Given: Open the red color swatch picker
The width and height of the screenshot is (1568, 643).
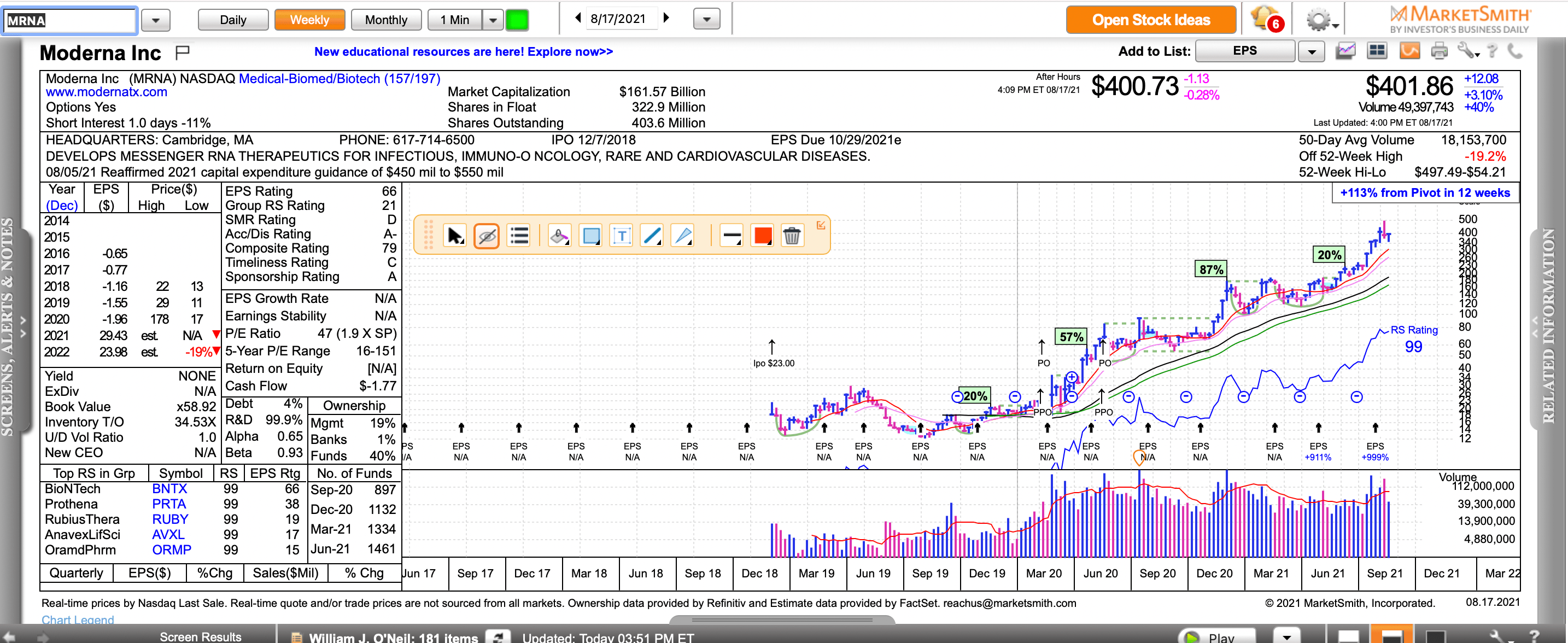Looking at the screenshot, I should [x=762, y=235].
